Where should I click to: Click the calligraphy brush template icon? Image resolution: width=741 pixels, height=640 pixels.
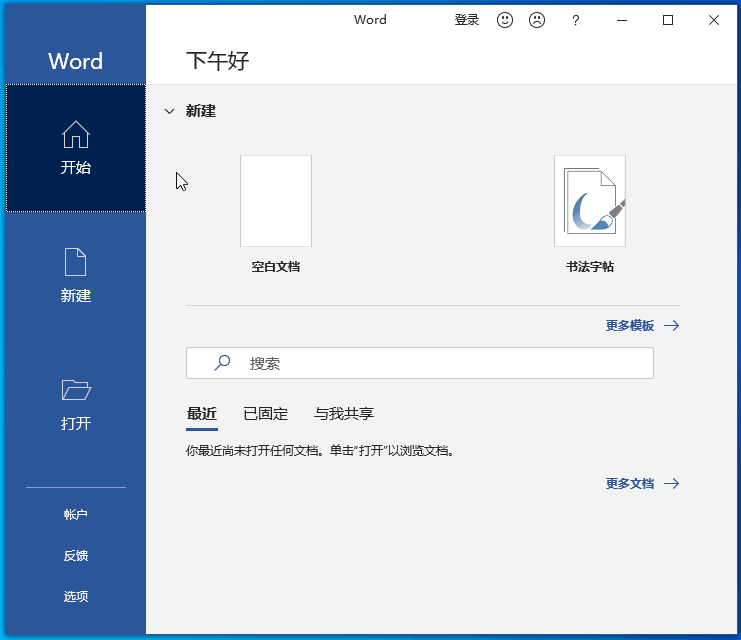(x=590, y=201)
